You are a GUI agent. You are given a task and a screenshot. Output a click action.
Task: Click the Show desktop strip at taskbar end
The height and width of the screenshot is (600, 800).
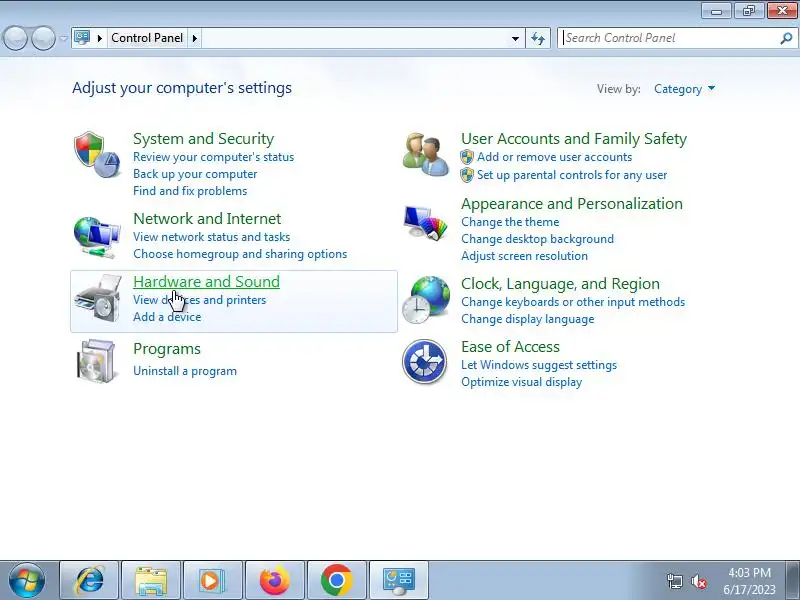[x=793, y=580]
